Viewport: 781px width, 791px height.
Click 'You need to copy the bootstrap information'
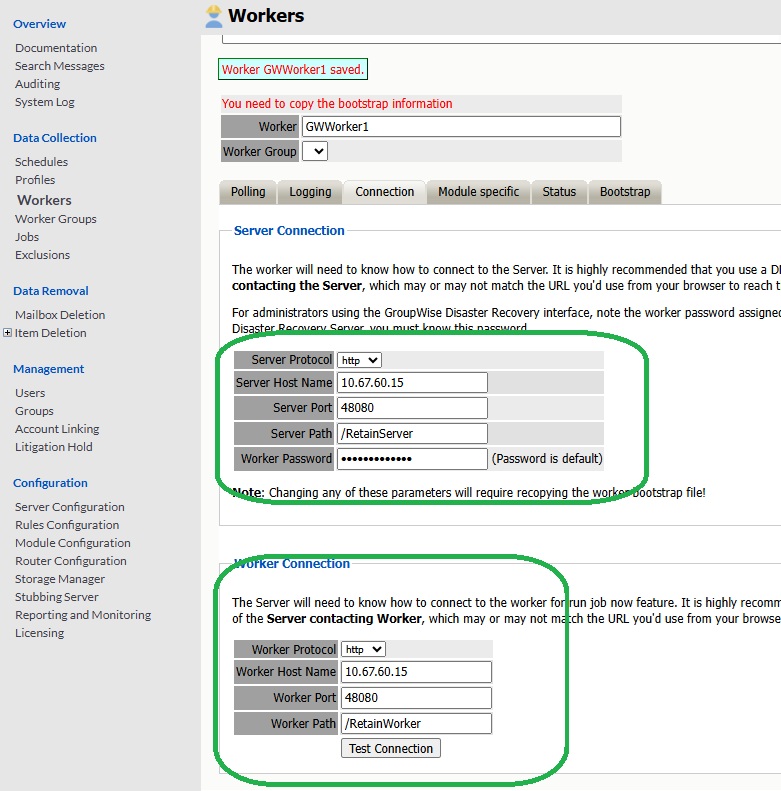pos(337,103)
